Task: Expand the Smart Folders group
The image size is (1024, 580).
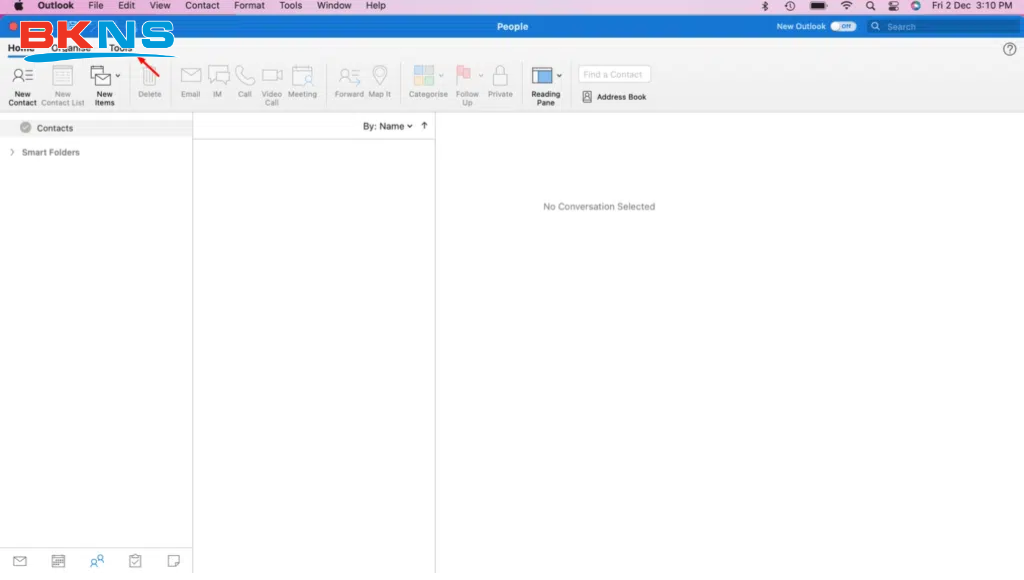Action: 12,152
